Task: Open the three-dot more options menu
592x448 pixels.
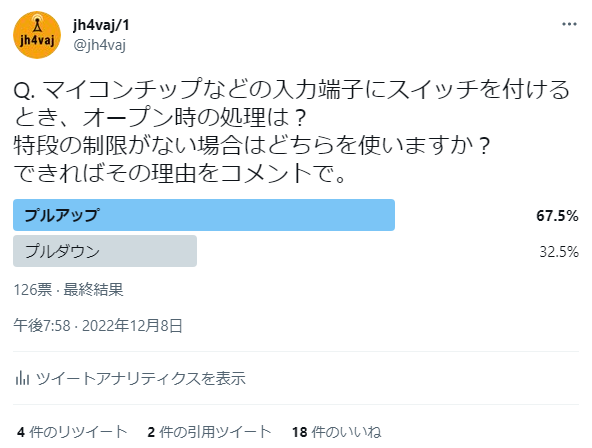Action: click(569, 24)
